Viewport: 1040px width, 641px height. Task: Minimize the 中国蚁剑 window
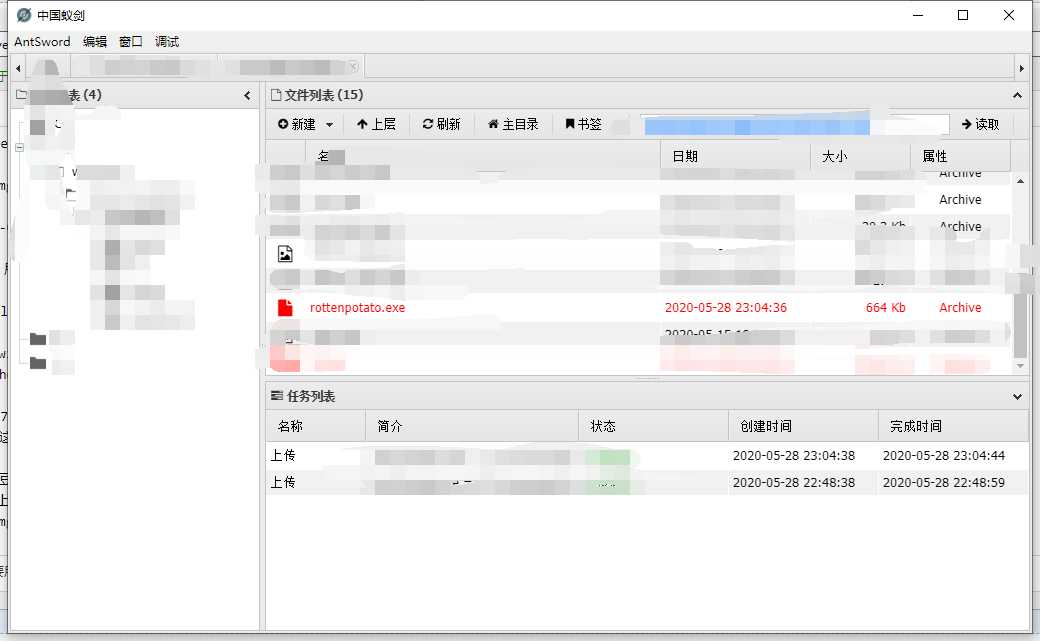(x=918, y=15)
